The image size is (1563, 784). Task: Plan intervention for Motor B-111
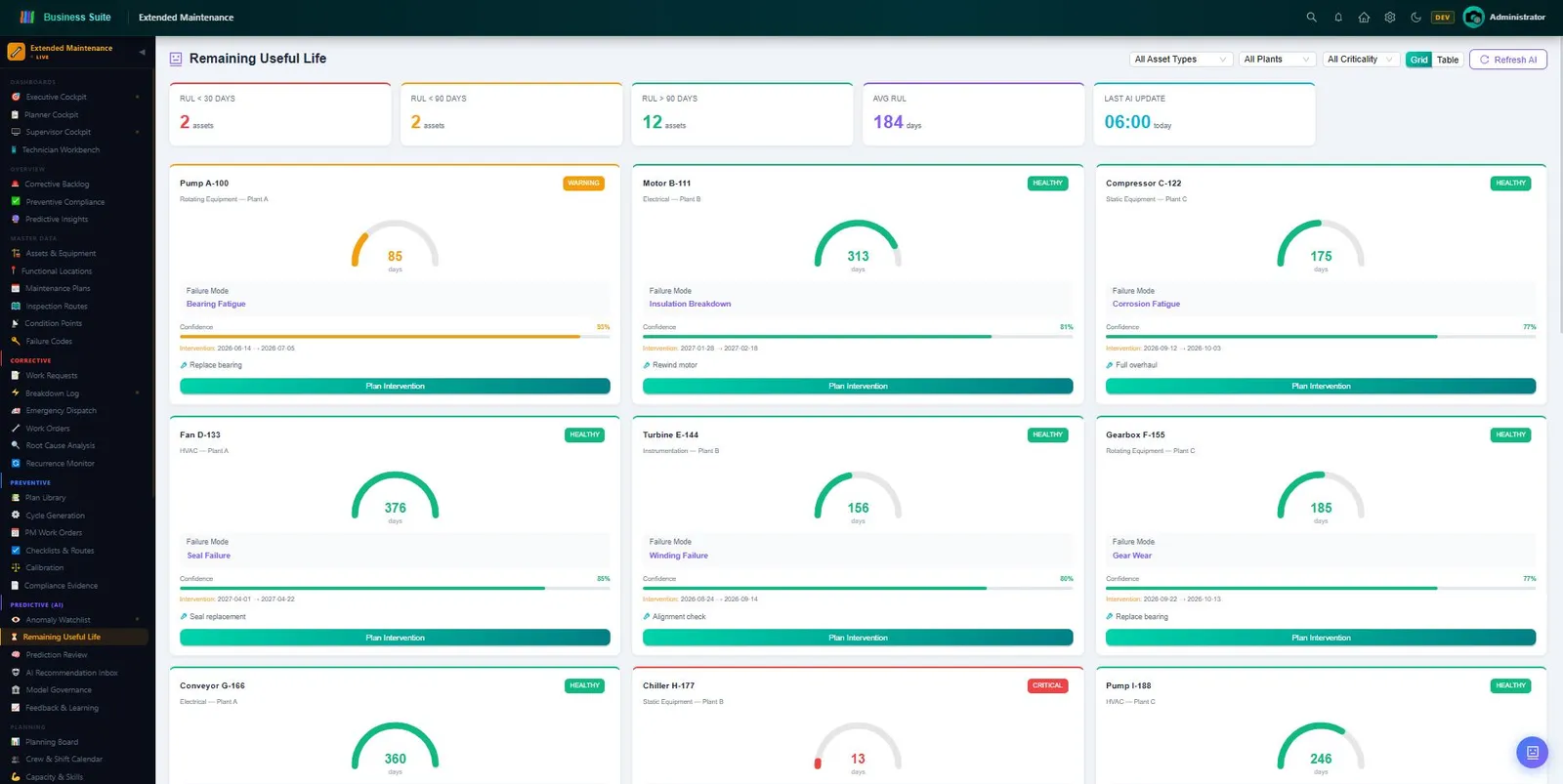[x=858, y=387]
